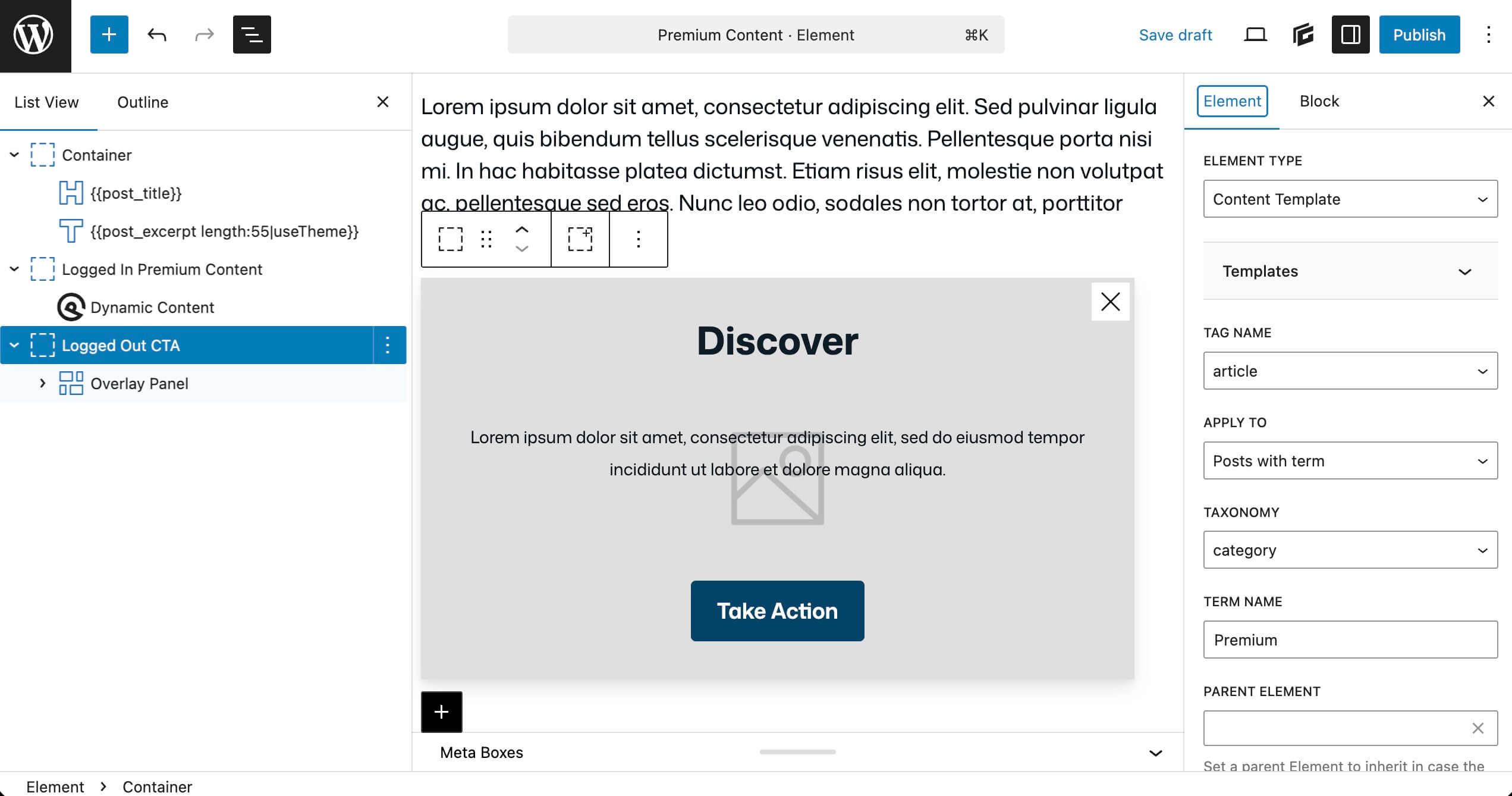Screen dimensions: 1512x796
Task: Switch to the Block tab
Action: (x=1319, y=101)
